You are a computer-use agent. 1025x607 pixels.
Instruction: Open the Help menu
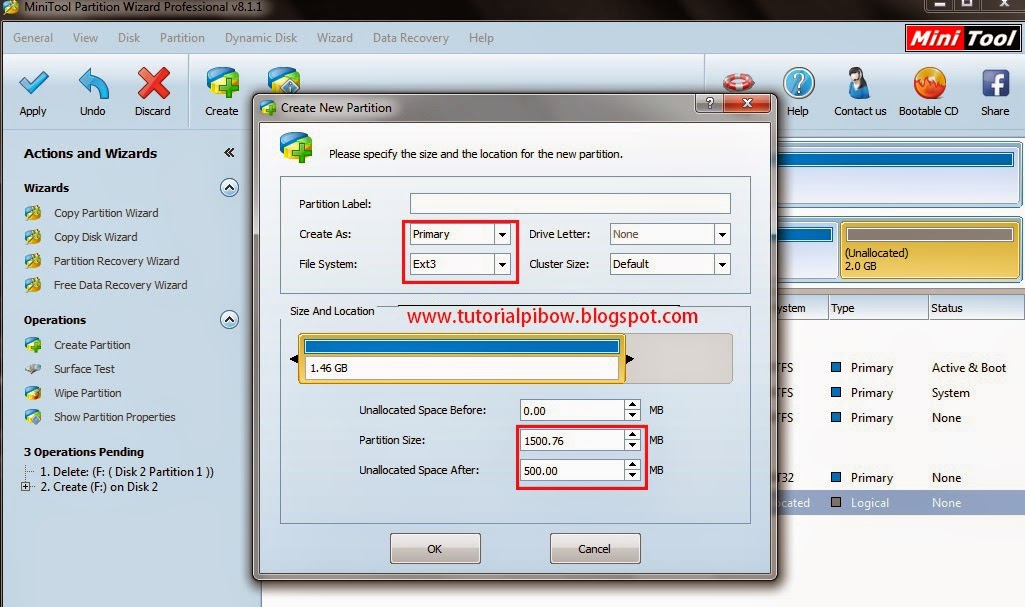[481, 38]
